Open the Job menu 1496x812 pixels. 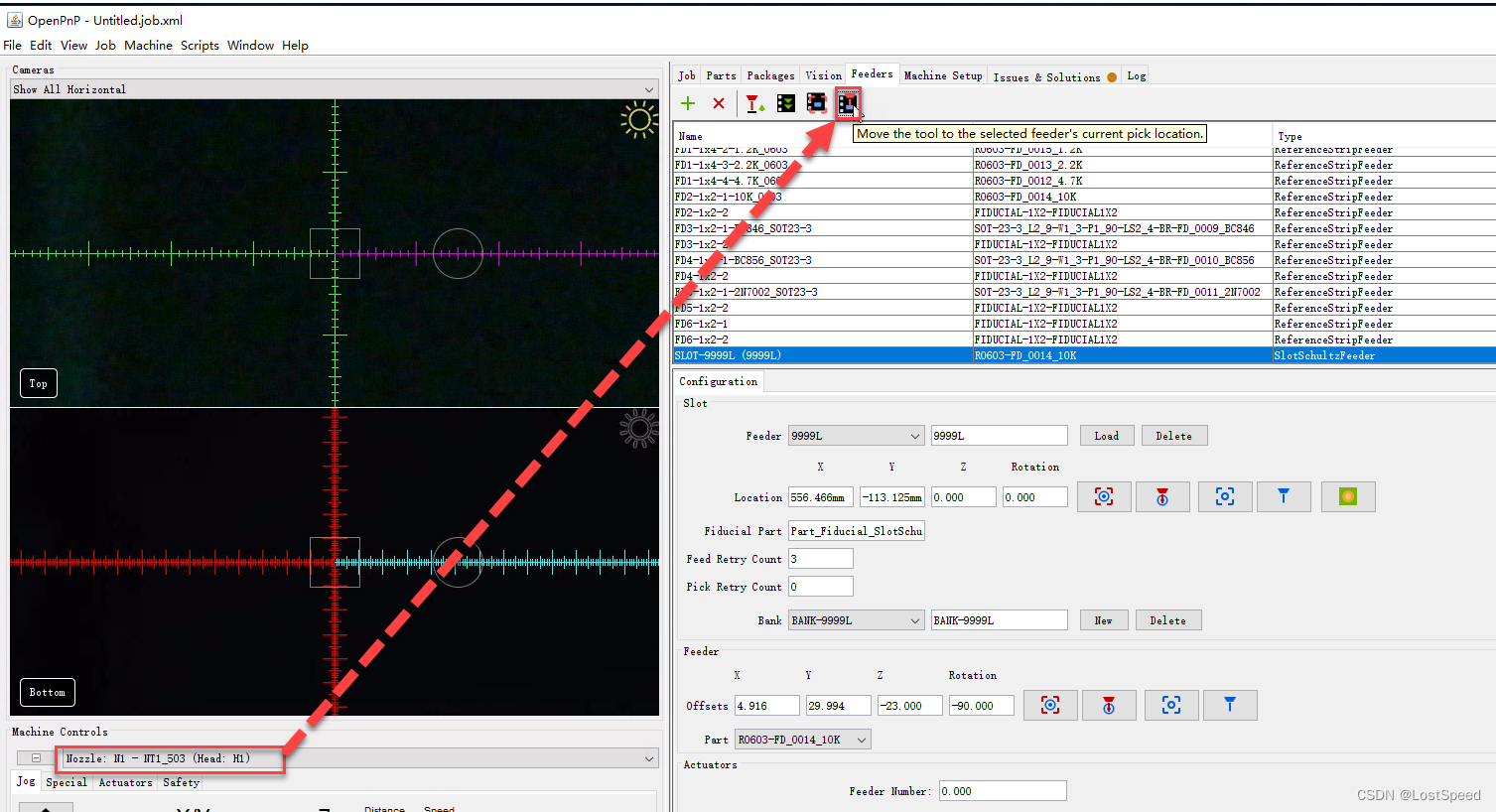click(x=105, y=46)
